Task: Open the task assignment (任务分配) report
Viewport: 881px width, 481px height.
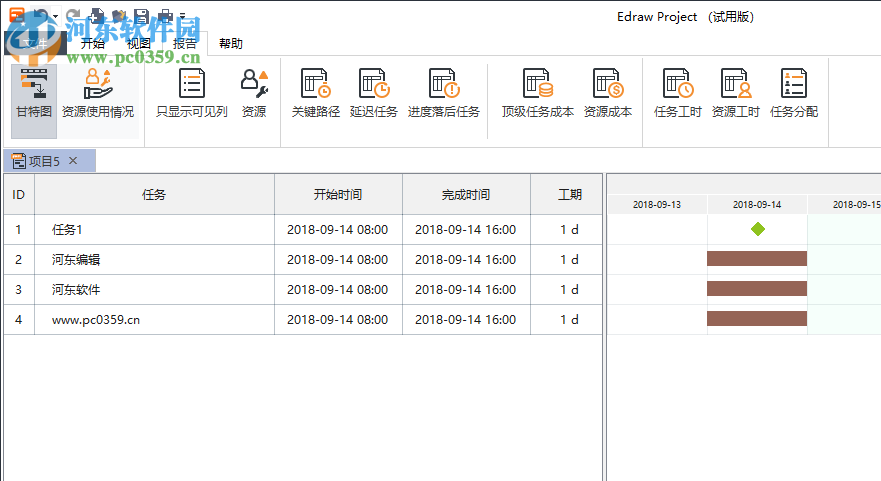Action: click(x=794, y=94)
